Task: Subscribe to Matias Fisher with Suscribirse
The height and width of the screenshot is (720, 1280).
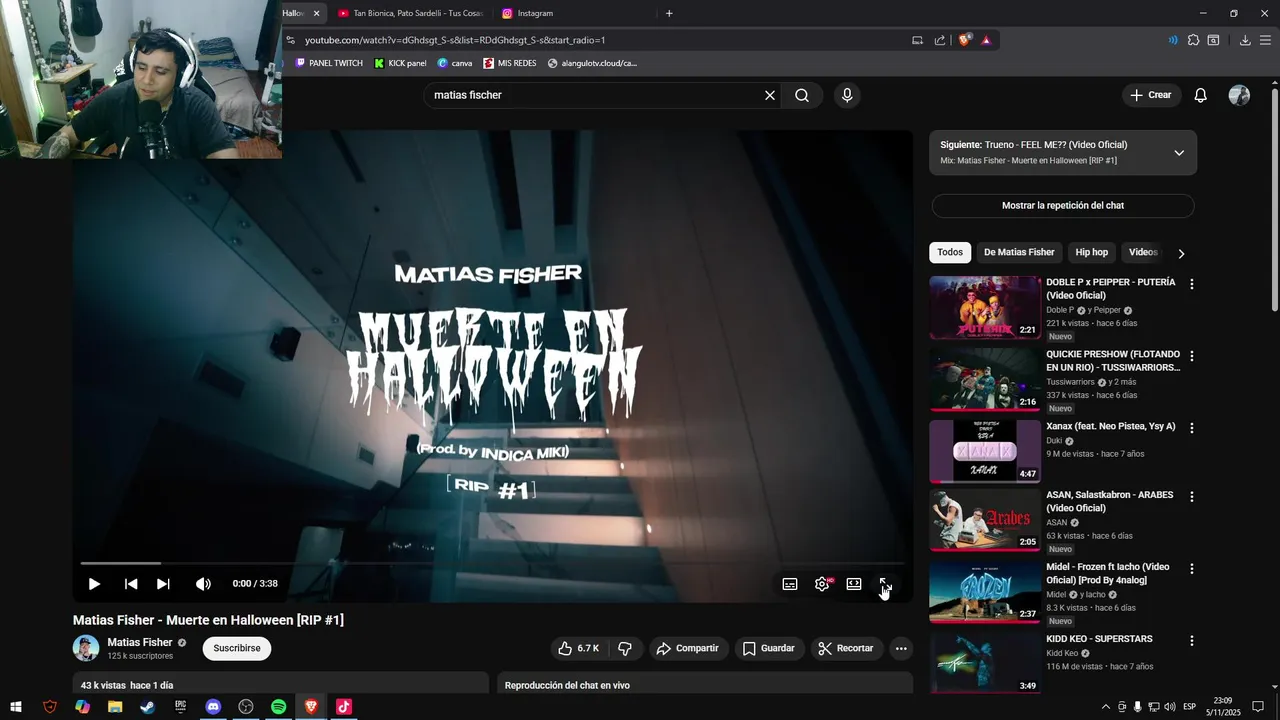Action: point(237,648)
